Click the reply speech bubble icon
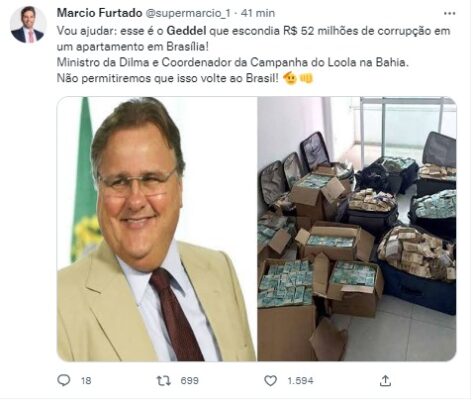The width and height of the screenshot is (473, 400). coord(64,380)
